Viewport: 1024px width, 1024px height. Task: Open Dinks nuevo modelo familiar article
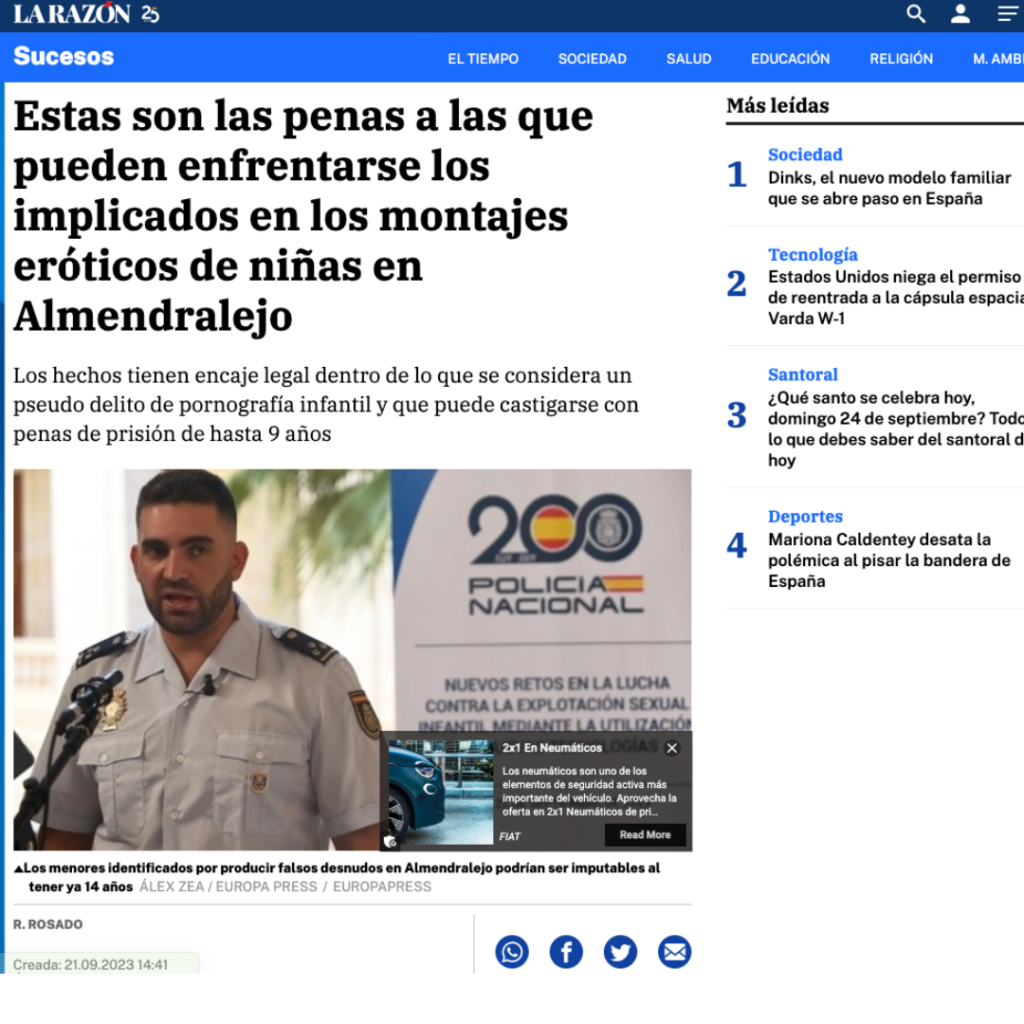(889, 188)
